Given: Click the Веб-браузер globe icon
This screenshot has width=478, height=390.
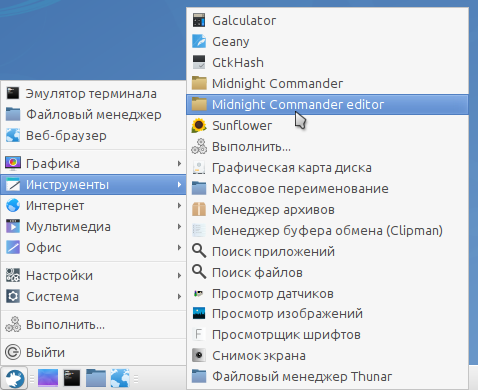Looking at the screenshot, I should tap(13, 135).
